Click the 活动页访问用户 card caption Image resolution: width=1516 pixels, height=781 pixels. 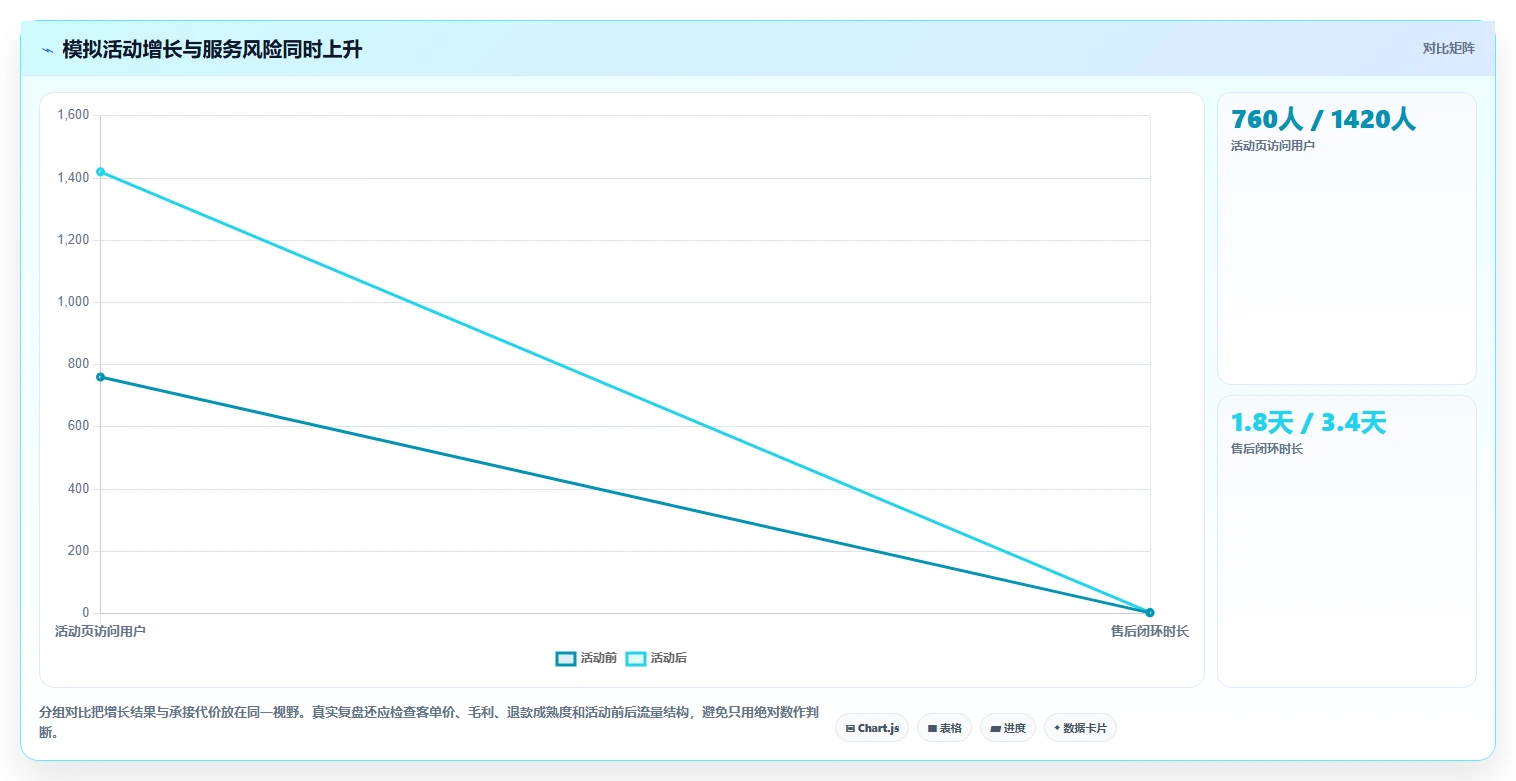coord(1272,145)
